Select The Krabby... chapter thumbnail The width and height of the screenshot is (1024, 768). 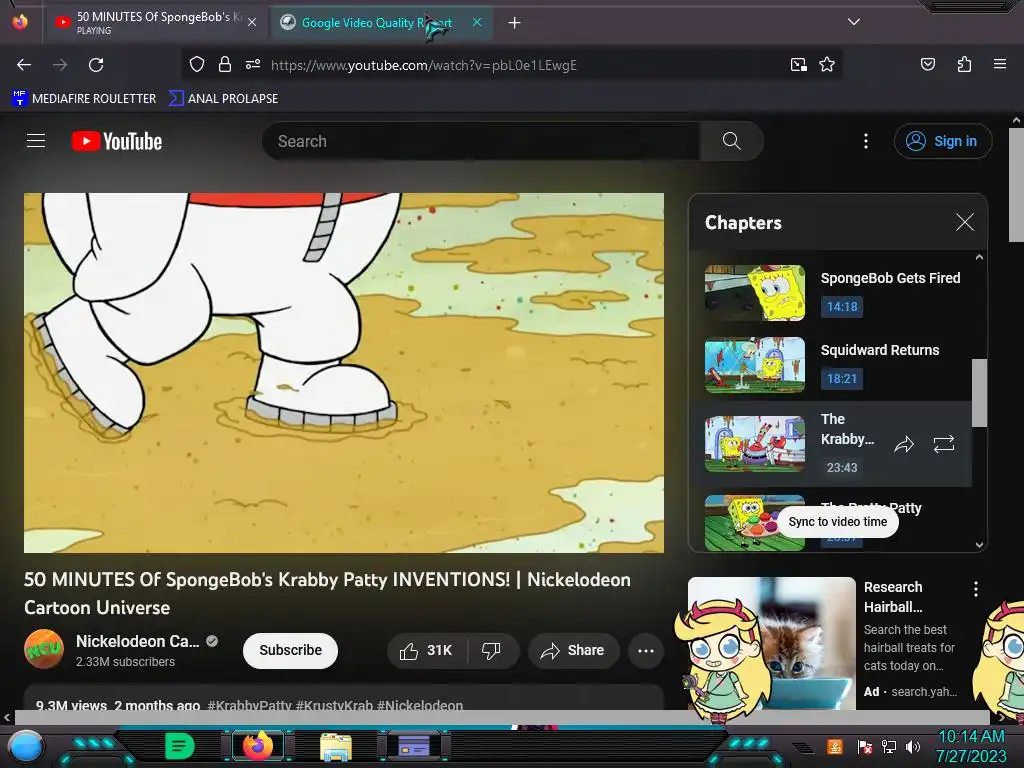pyautogui.click(x=754, y=444)
